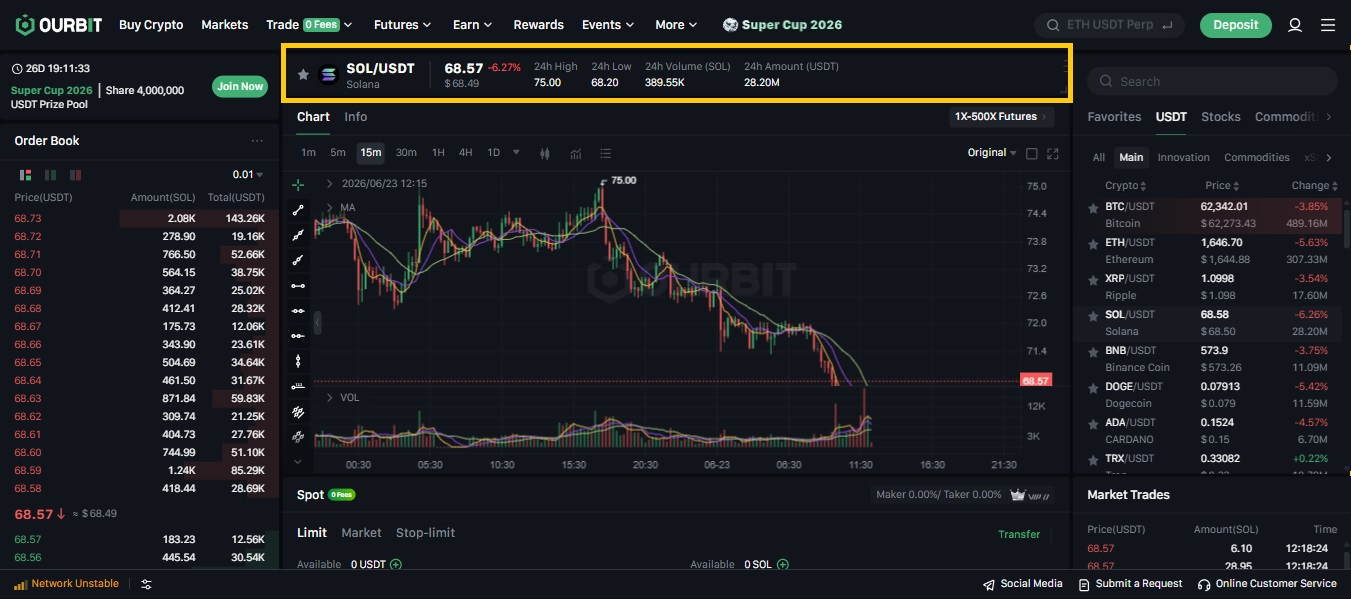The width and height of the screenshot is (1351, 599).
Task: Select the price label '123' drawing tool
Action: pyautogui.click(x=298, y=386)
